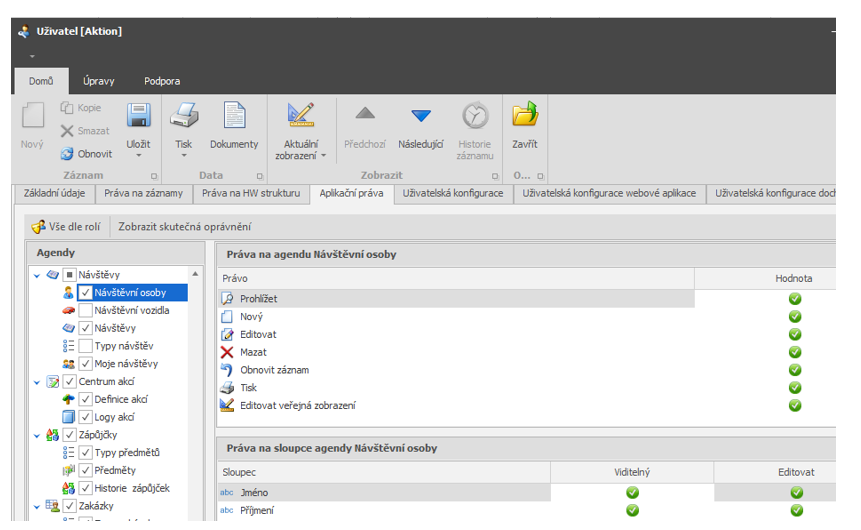
Task: Toggle the Logy akcí checkbox
Action: (85, 417)
